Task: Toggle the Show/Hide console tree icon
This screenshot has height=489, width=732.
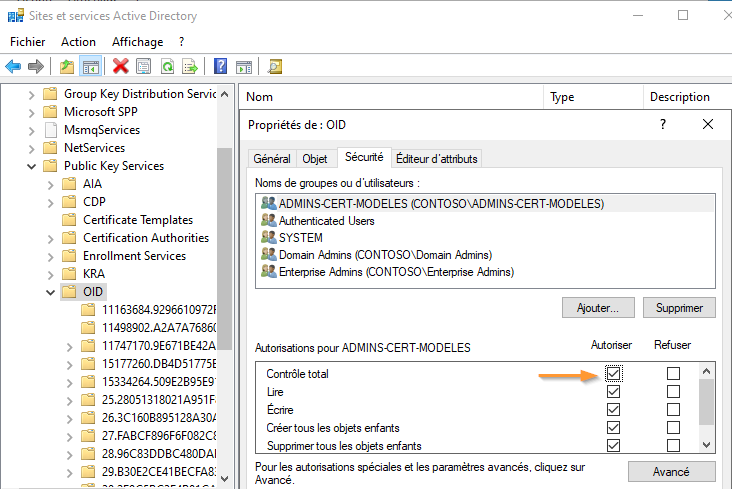Action: 90,67
